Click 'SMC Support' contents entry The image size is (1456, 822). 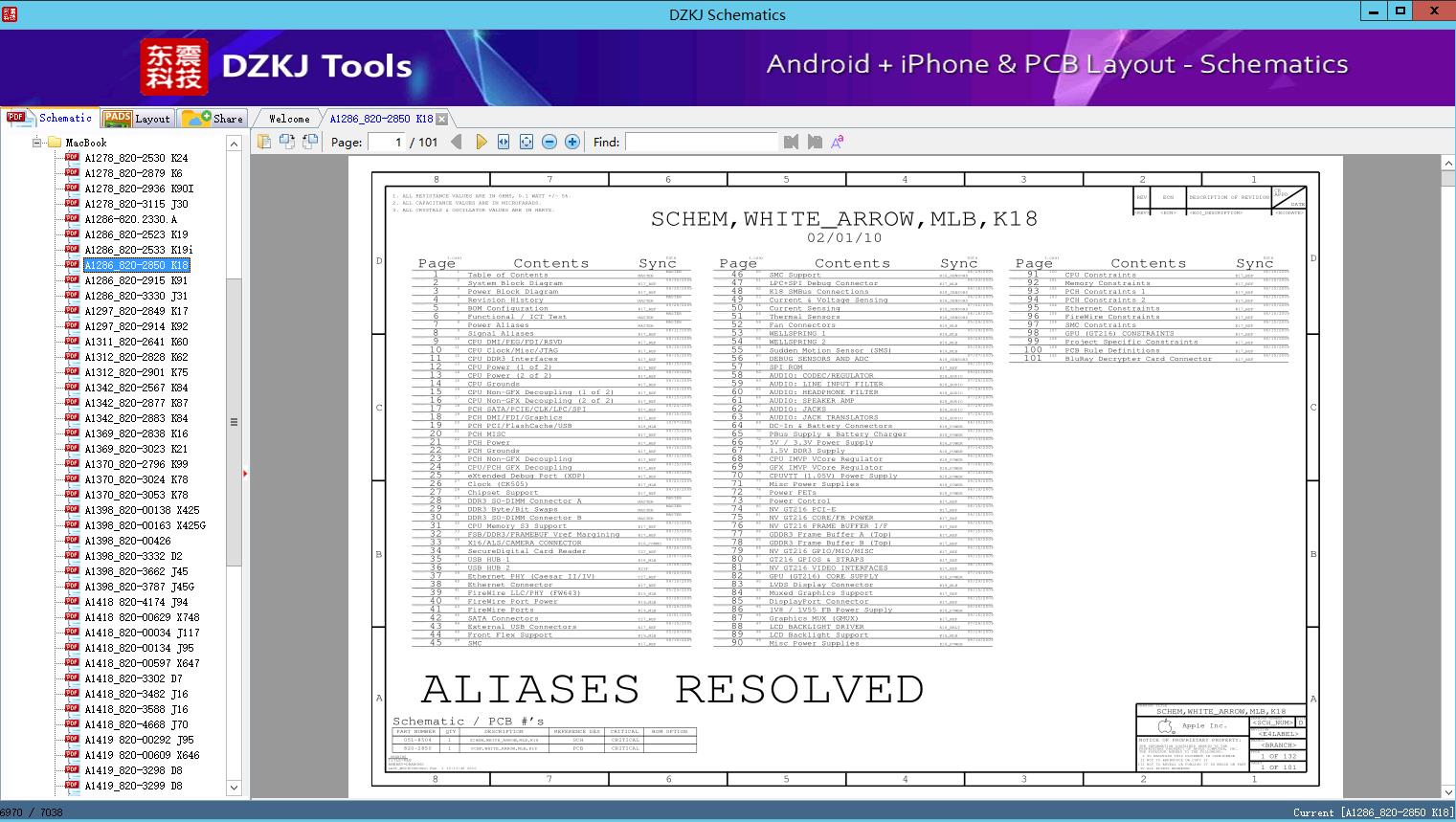click(795, 275)
